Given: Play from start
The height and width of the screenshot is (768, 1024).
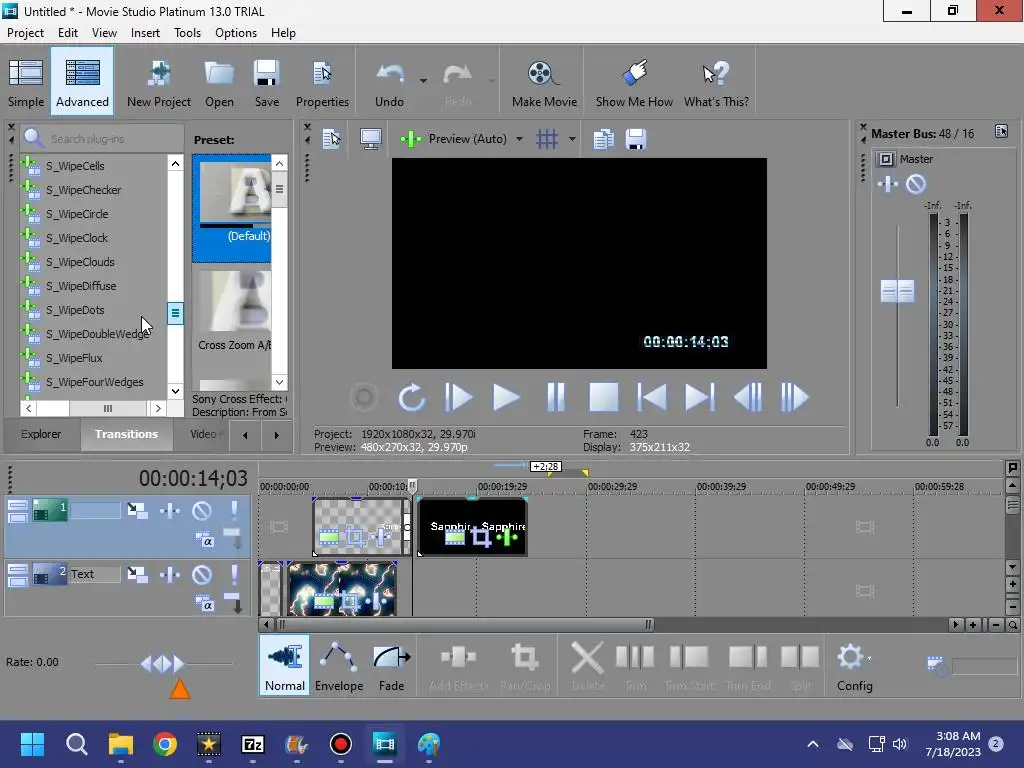Looking at the screenshot, I should pyautogui.click(x=458, y=397).
